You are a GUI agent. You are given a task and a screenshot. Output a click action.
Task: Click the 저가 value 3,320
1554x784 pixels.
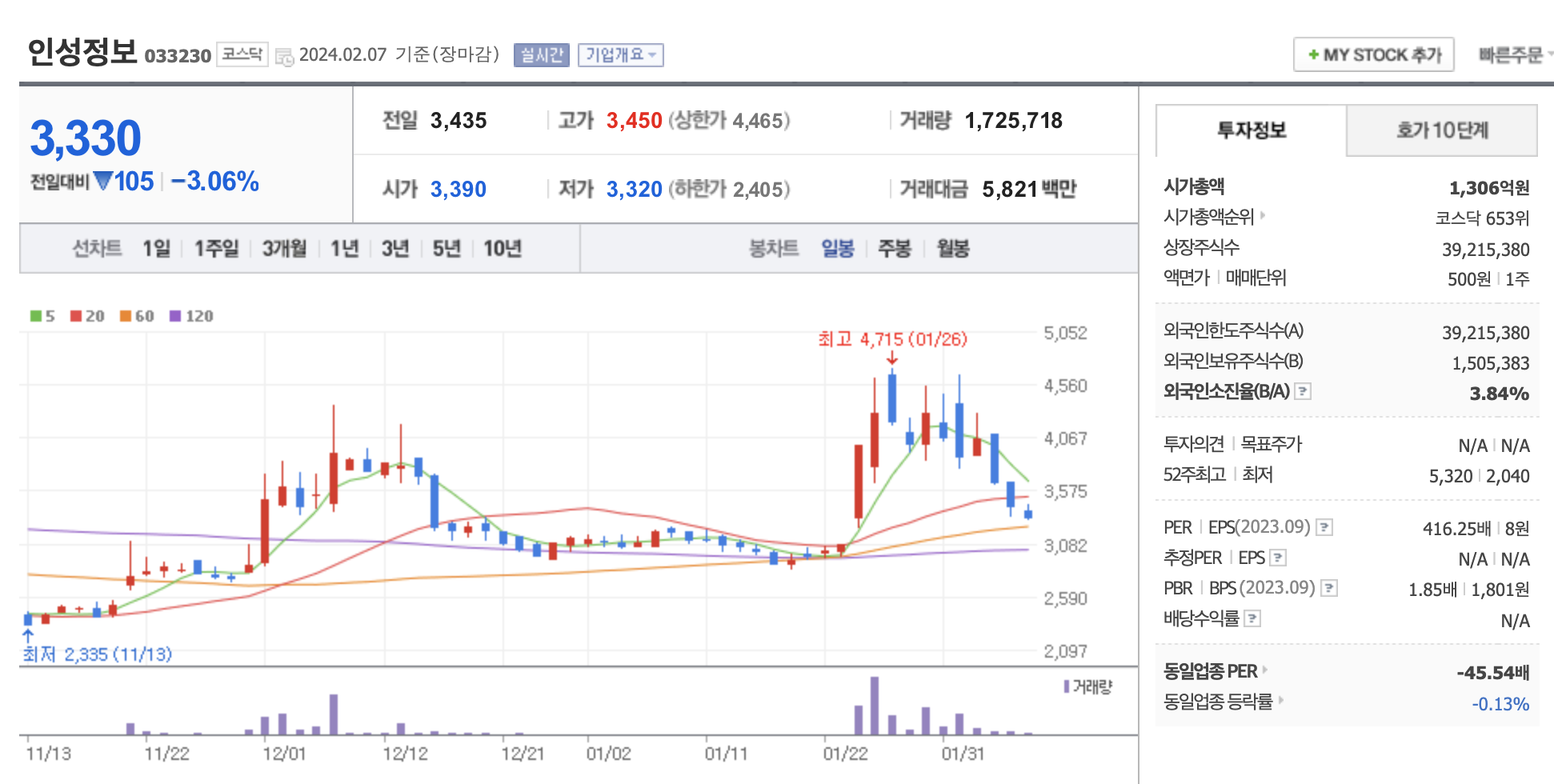[634, 190]
